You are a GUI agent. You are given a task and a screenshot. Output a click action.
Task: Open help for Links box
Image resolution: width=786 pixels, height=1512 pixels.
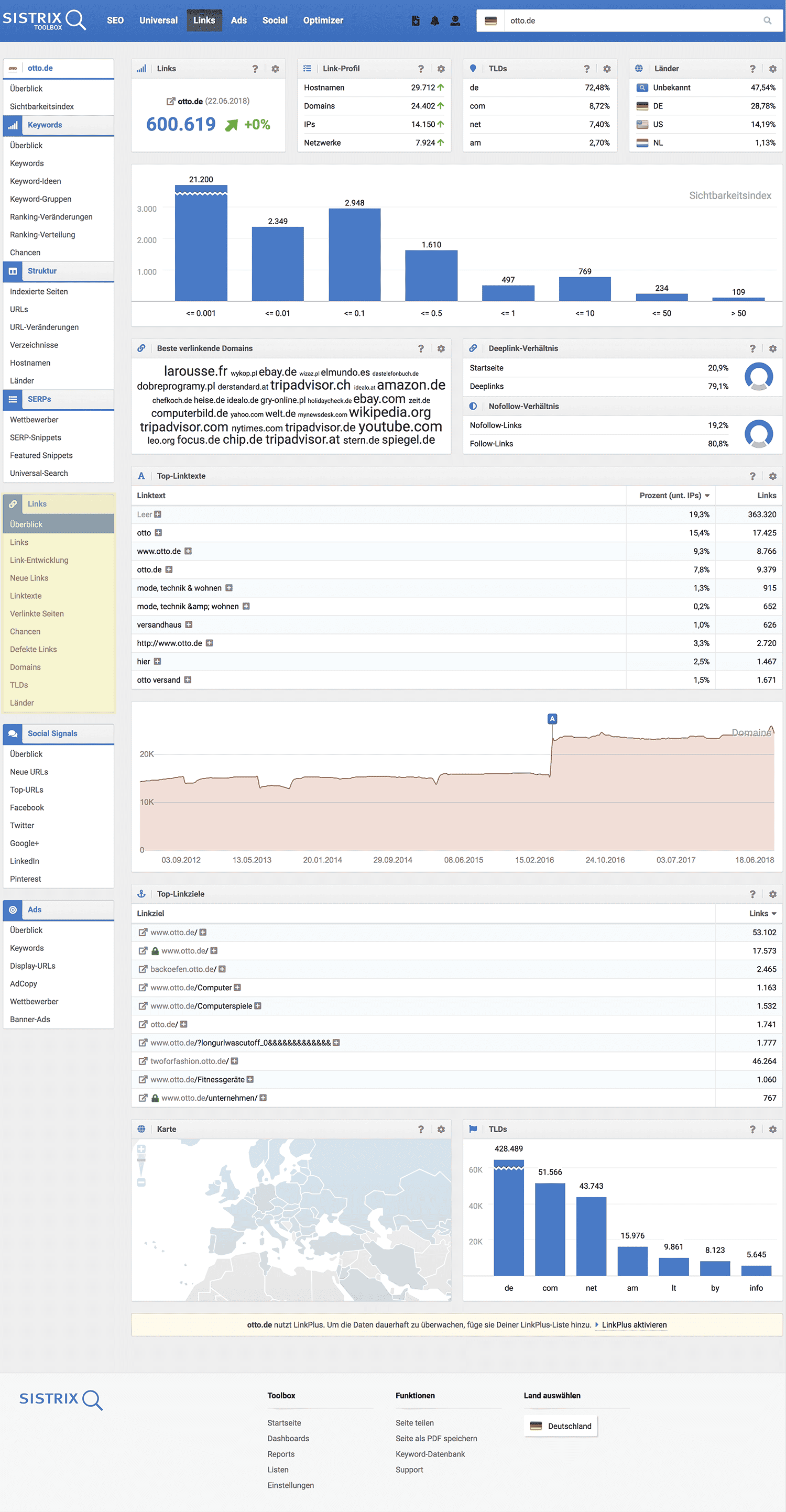pyautogui.click(x=255, y=69)
